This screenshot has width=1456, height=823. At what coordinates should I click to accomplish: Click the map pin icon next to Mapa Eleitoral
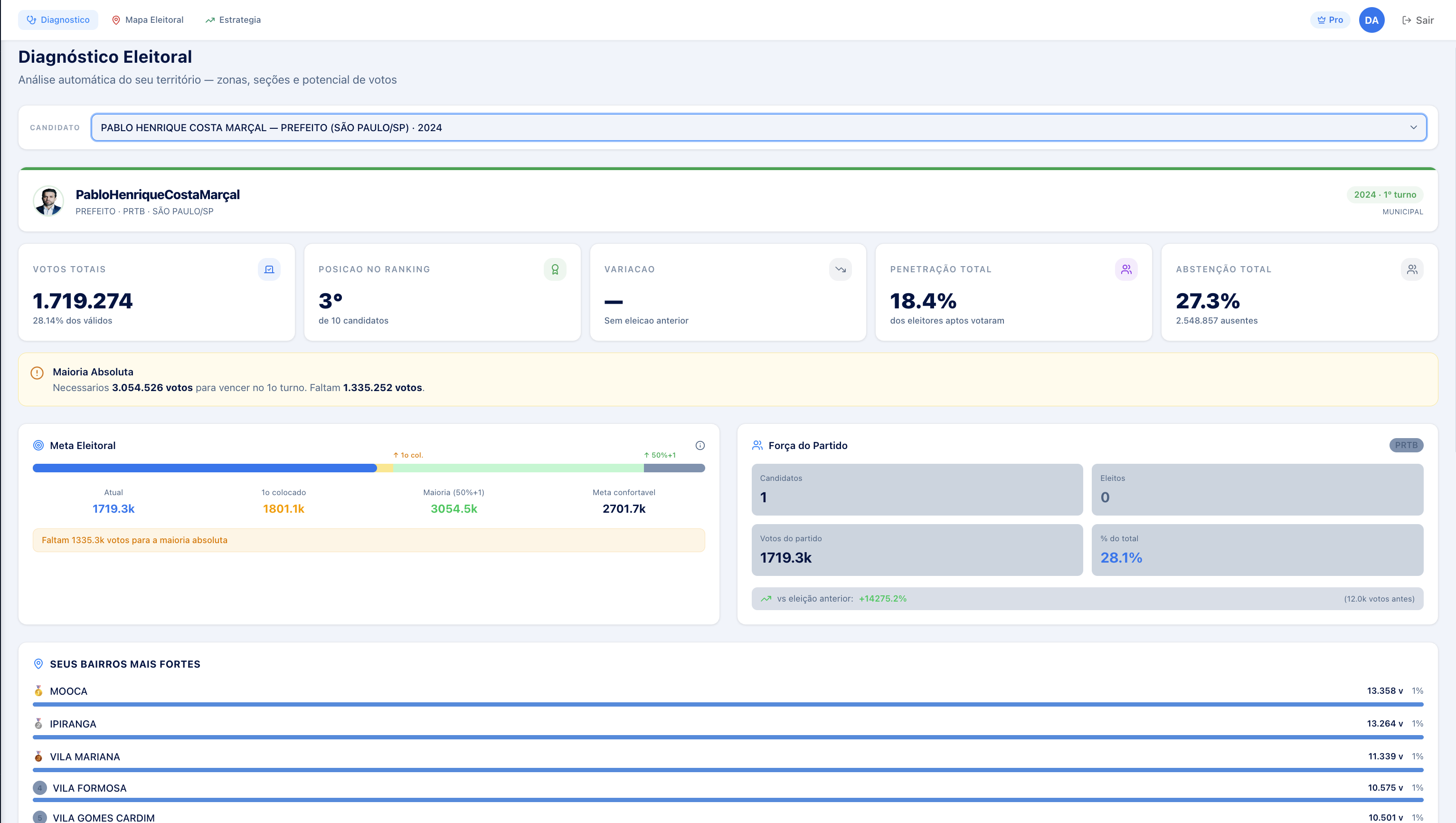click(116, 19)
